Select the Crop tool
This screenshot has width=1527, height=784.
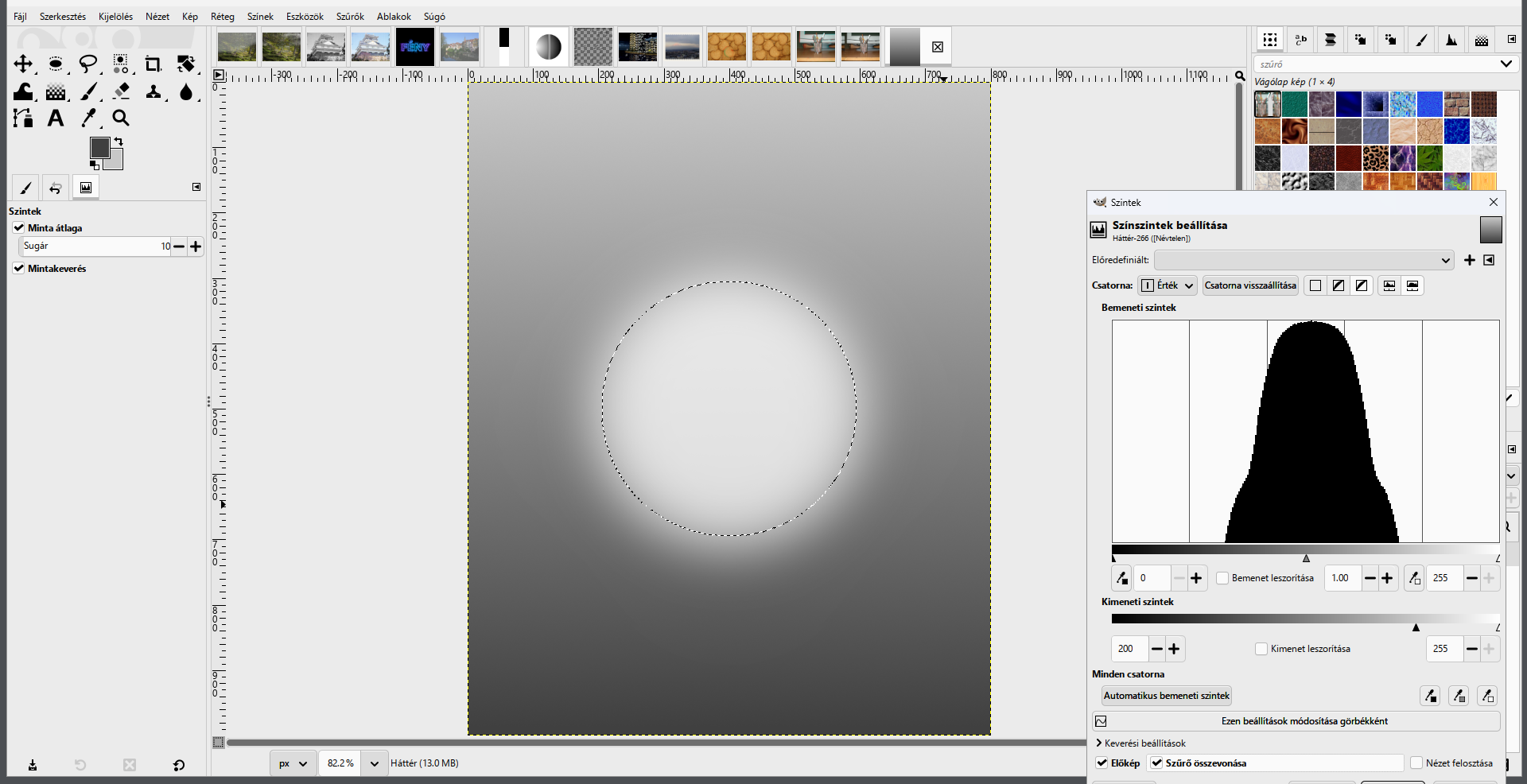pyautogui.click(x=153, y=64)
